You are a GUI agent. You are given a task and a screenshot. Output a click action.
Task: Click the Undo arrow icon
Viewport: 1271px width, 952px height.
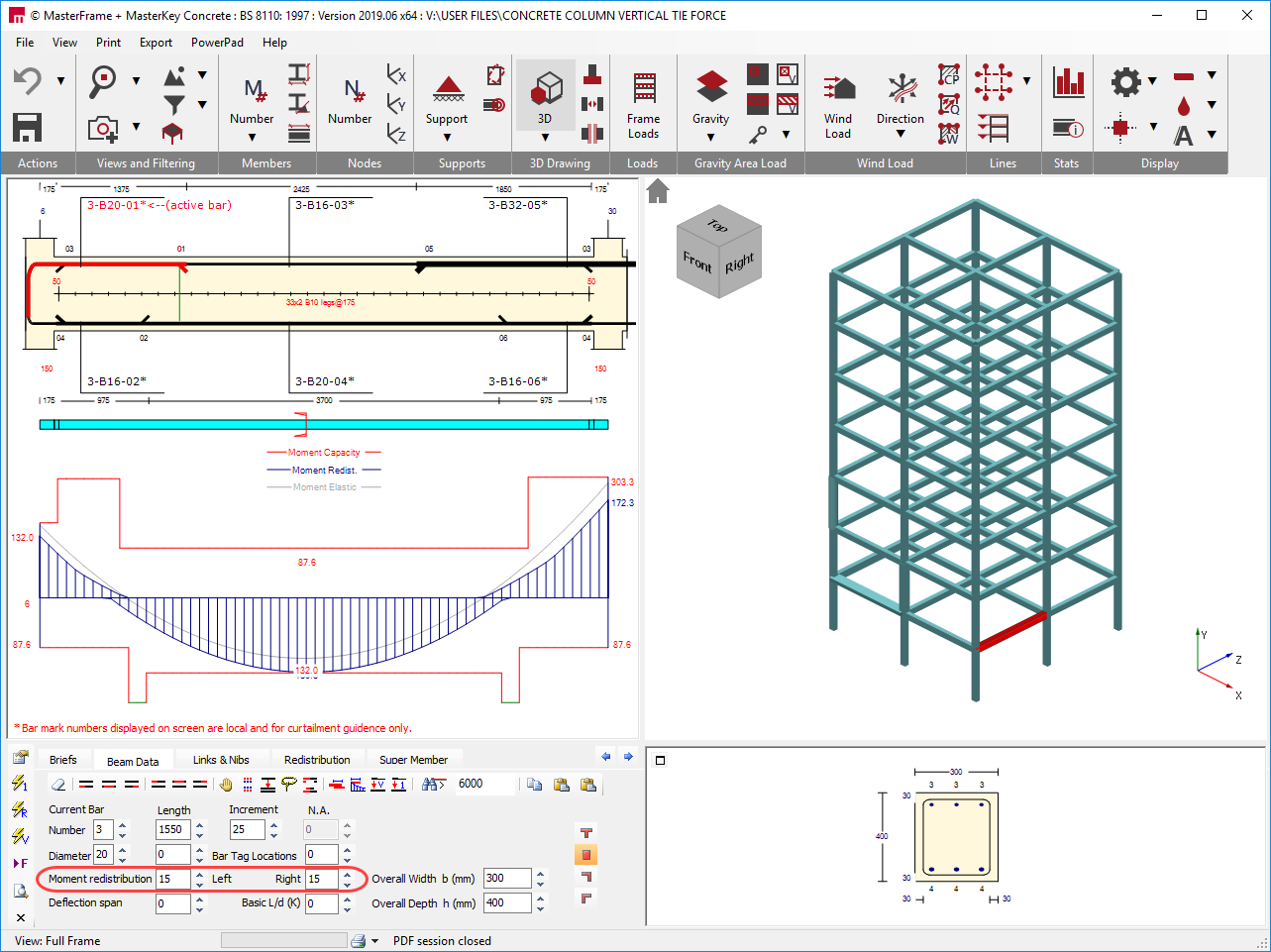[x=27, y=81]
